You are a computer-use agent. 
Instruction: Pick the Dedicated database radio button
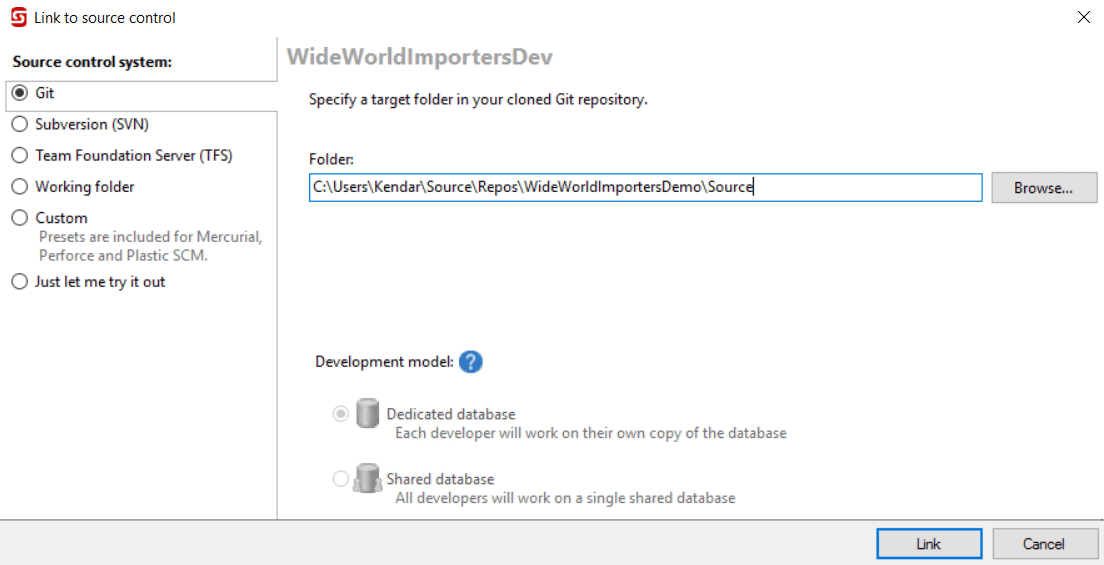341,414
